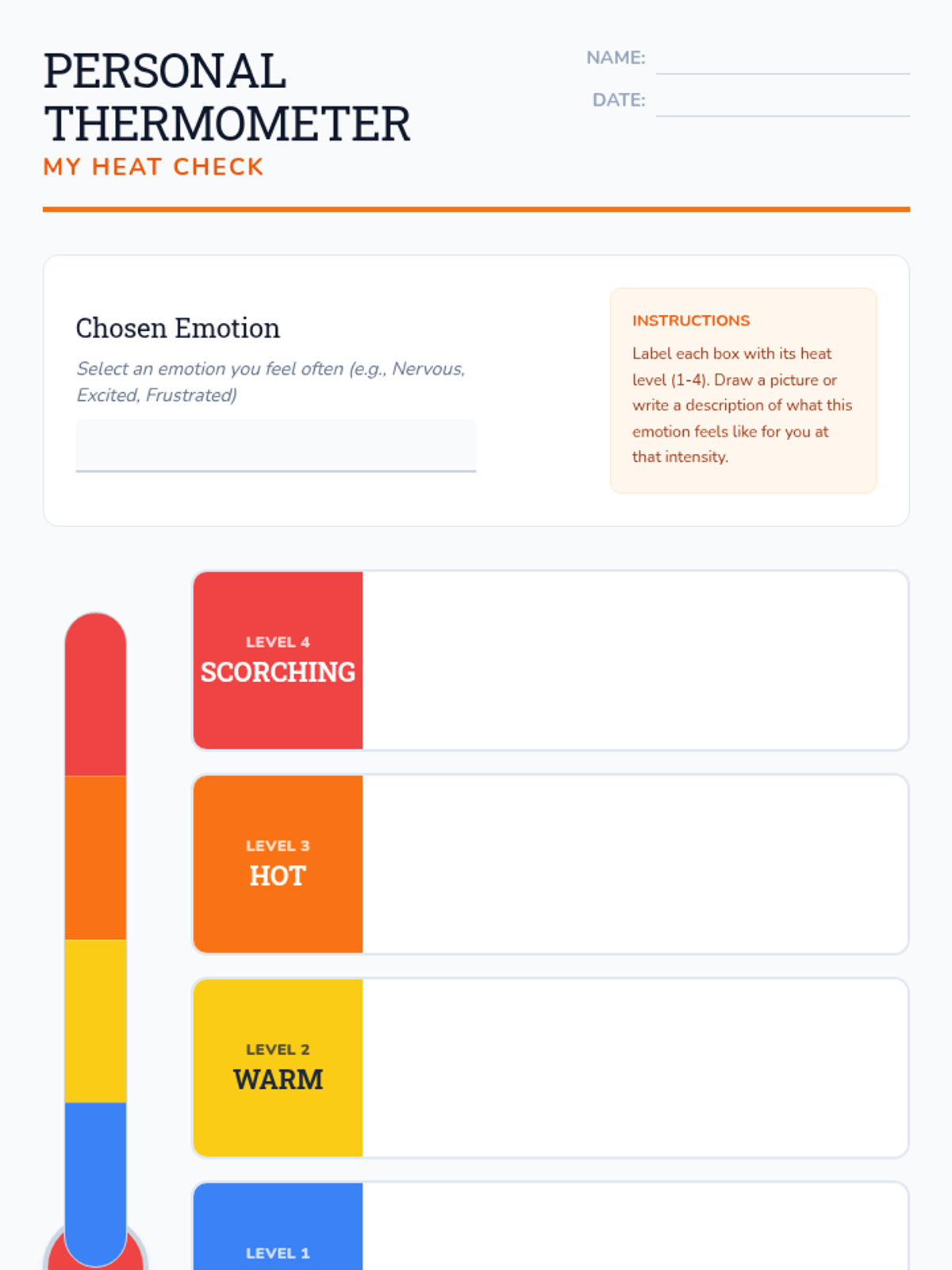Click the Personal Thermometer title
The width and height of the screenshot is (952, 1270).
coord(227,97)
